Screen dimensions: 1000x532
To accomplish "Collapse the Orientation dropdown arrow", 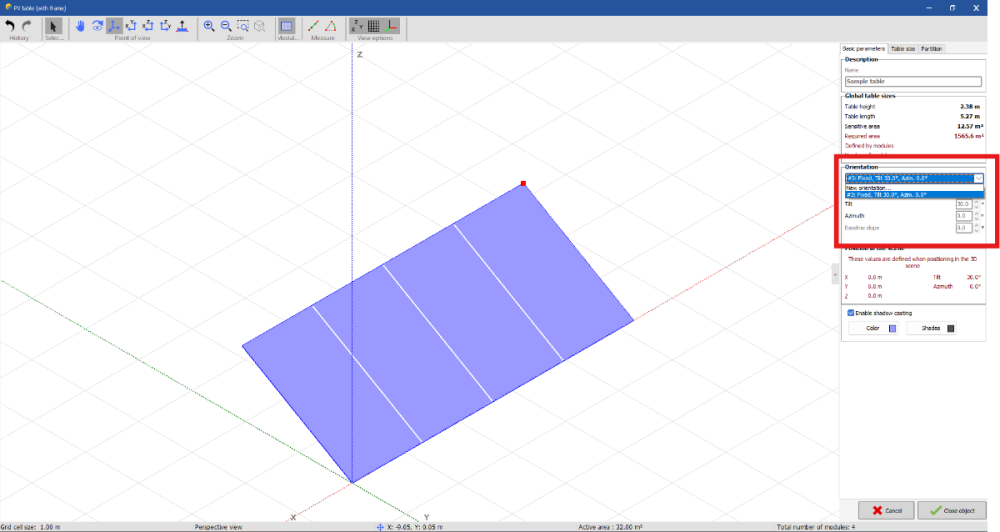I will point(978,178).
